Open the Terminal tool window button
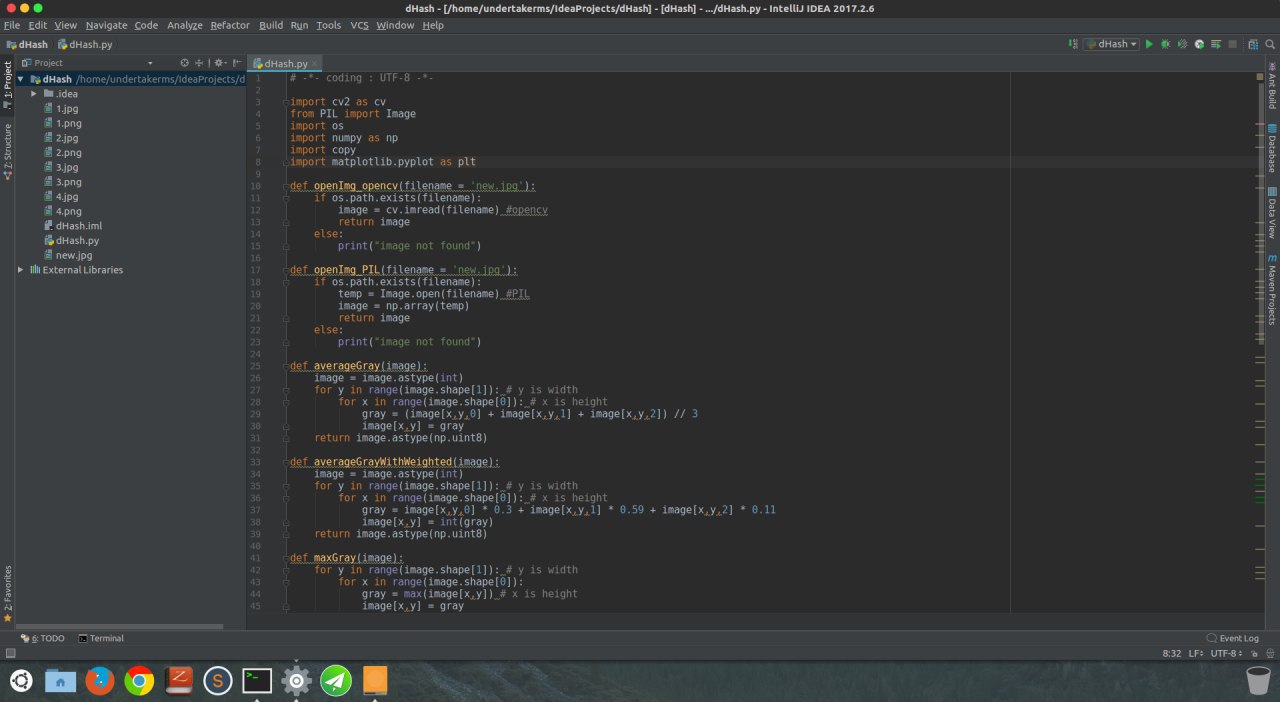 coord(101,638)
